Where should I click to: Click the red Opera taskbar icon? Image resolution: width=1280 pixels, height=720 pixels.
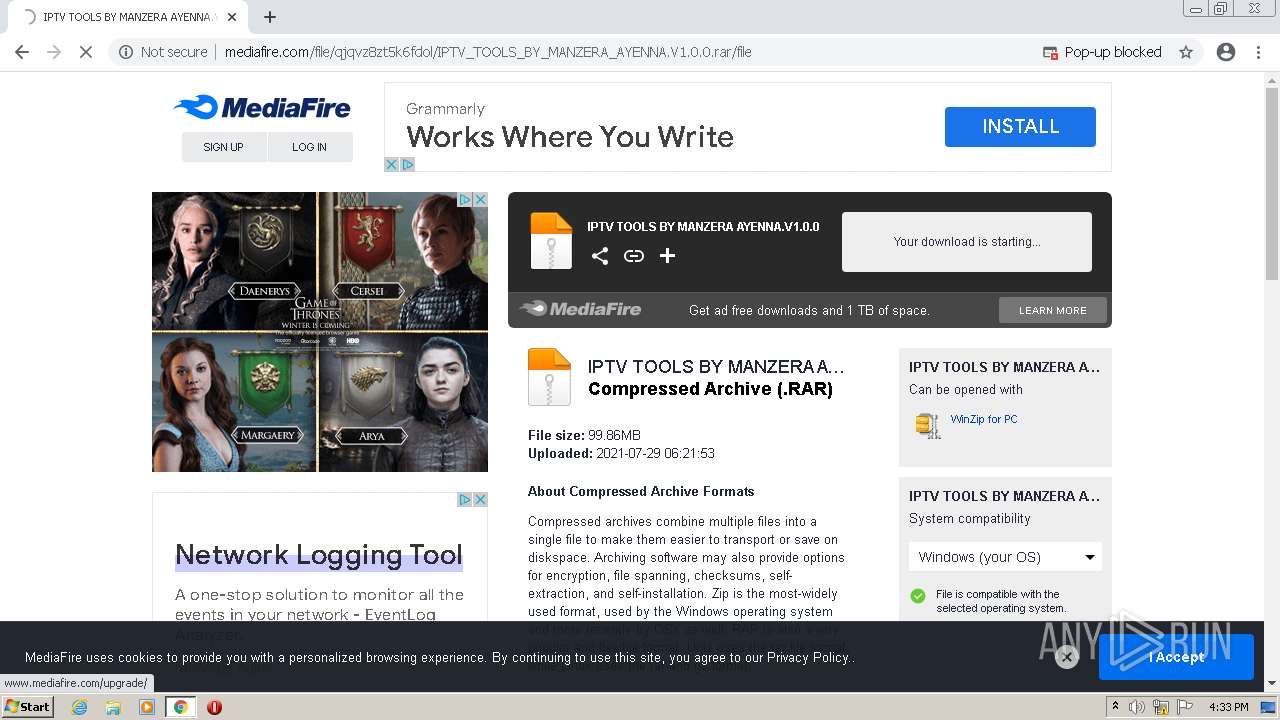[x=214, y=707]
